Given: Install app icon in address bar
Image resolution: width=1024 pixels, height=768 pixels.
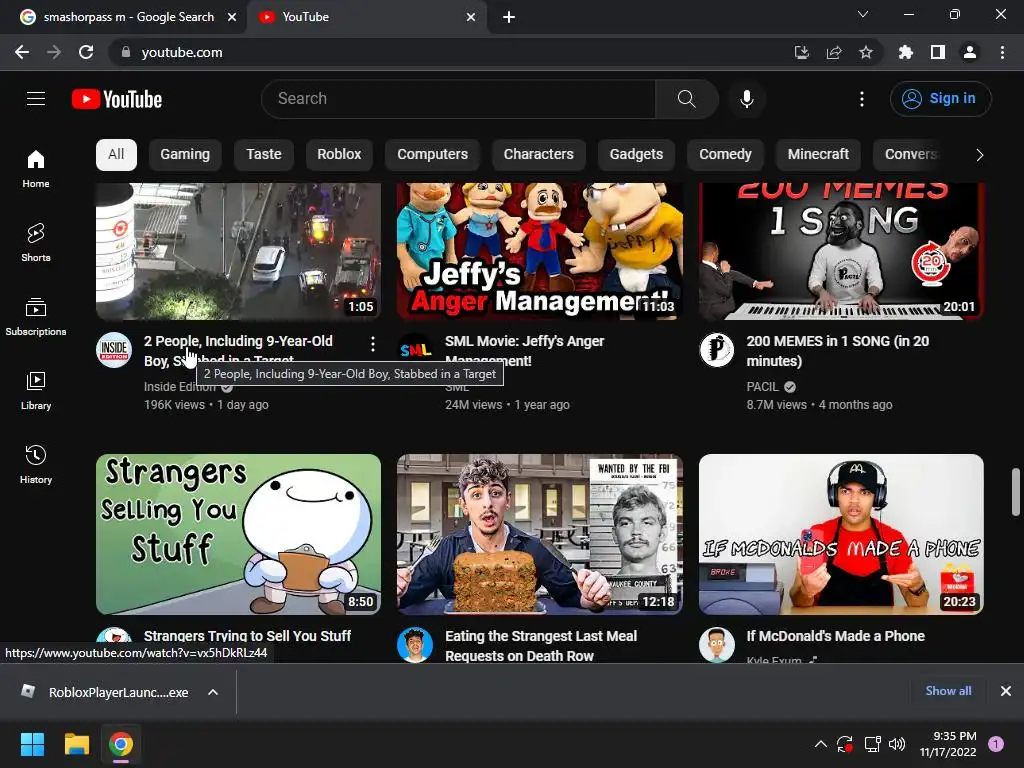Looking at the screenshot, I should tap(801, 52).
